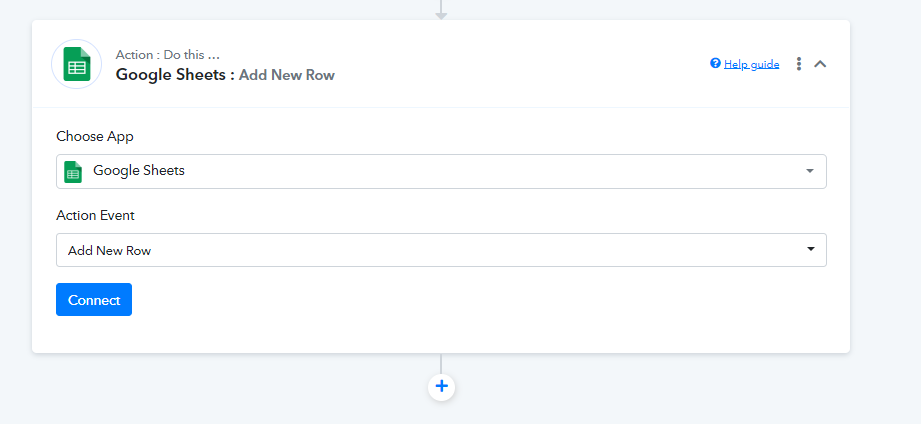This screenshot has width=921, height=424.
Task: Click the Choose App dropdown arrow
Action: tap(809, 171)
